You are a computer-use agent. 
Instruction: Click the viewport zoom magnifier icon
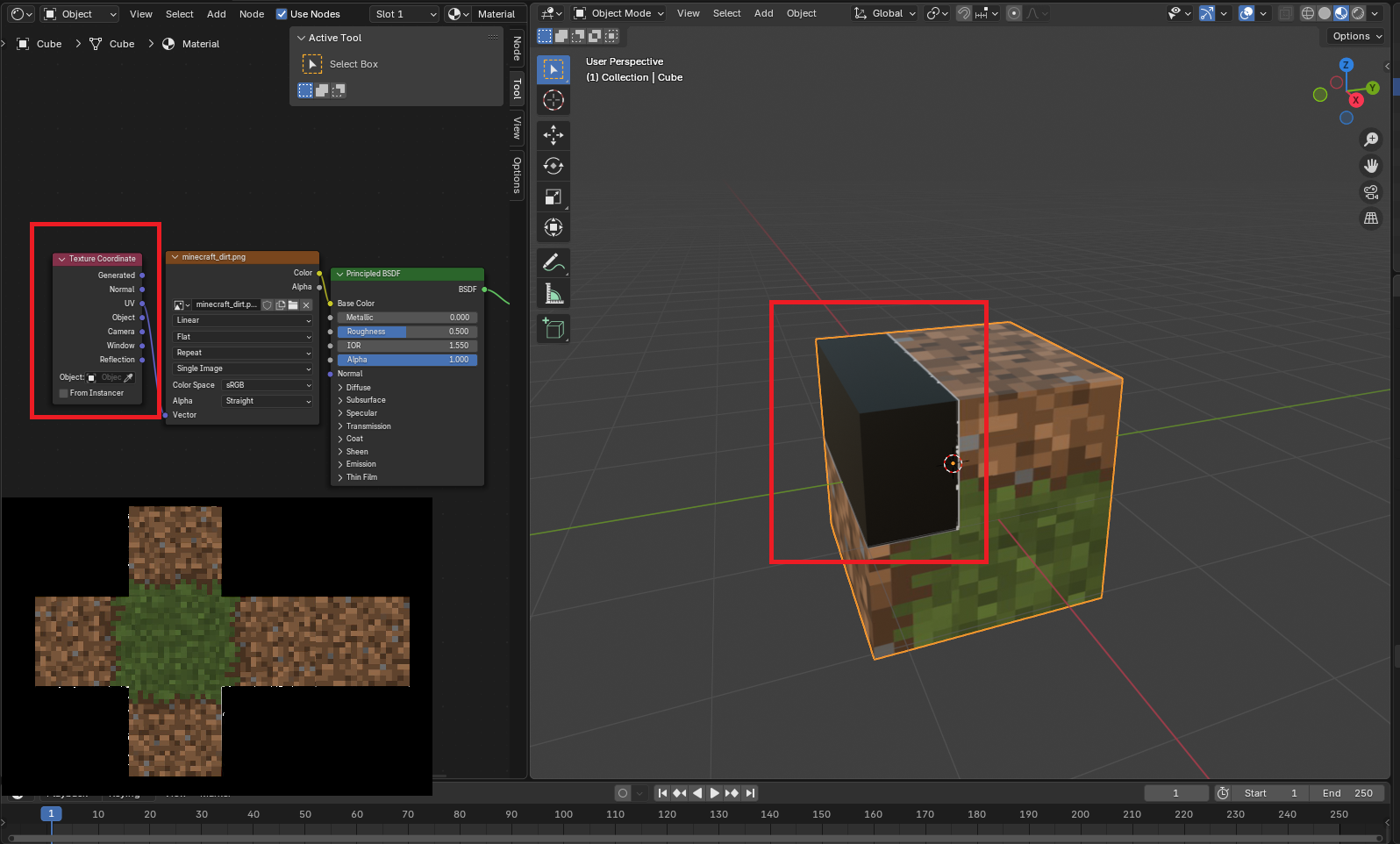tap(1371, 139)
